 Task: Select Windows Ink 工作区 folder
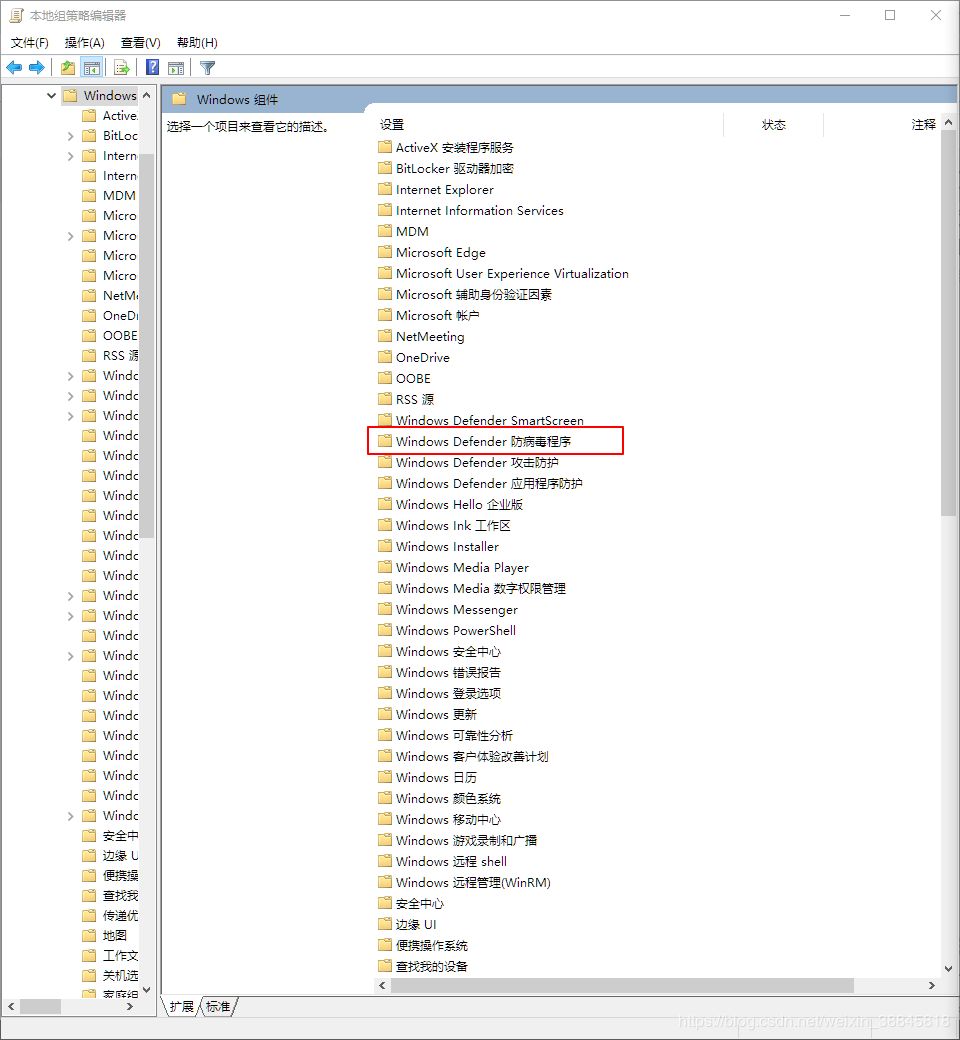coord(445,526)
